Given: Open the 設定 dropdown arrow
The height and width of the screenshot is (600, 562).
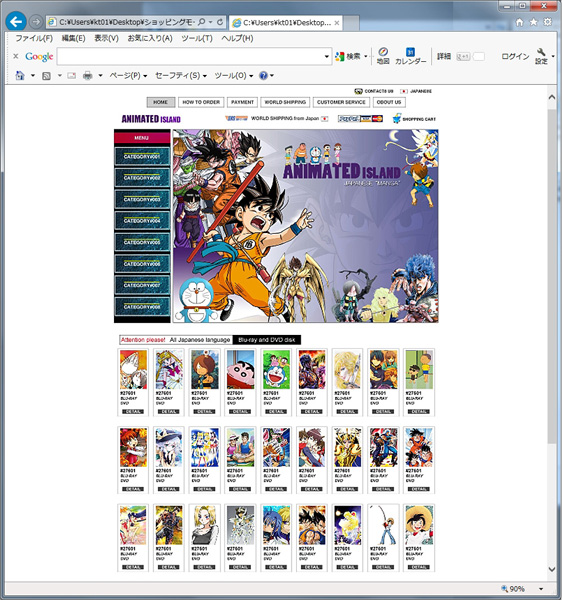Looking at the screenshot, I should pos(552,56).
